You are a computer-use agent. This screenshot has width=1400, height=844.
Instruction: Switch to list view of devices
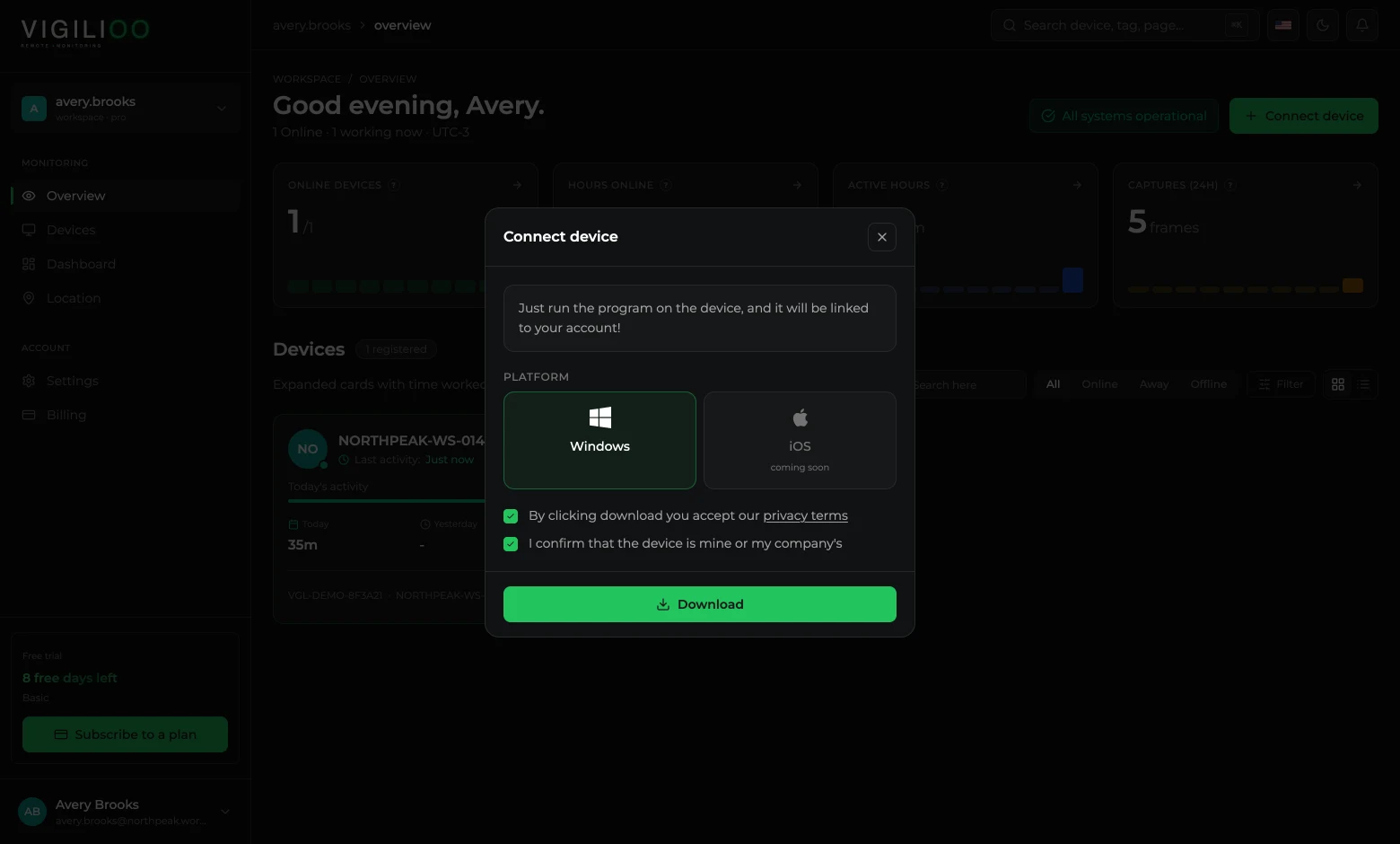pyautogui.click(x=1363, y=384)
